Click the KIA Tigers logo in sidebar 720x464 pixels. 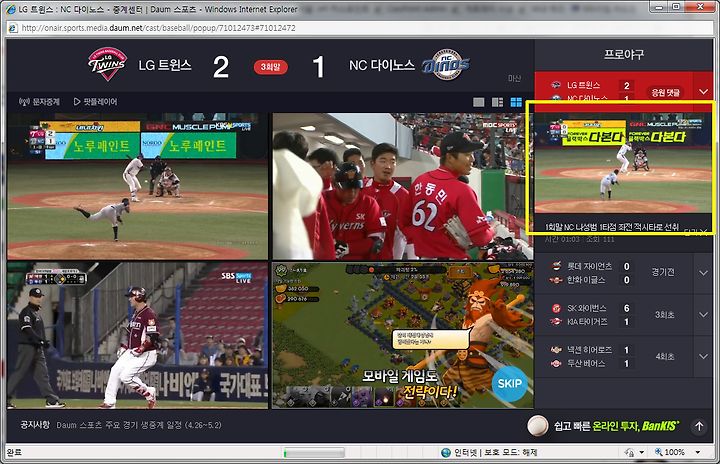[556, 322]
